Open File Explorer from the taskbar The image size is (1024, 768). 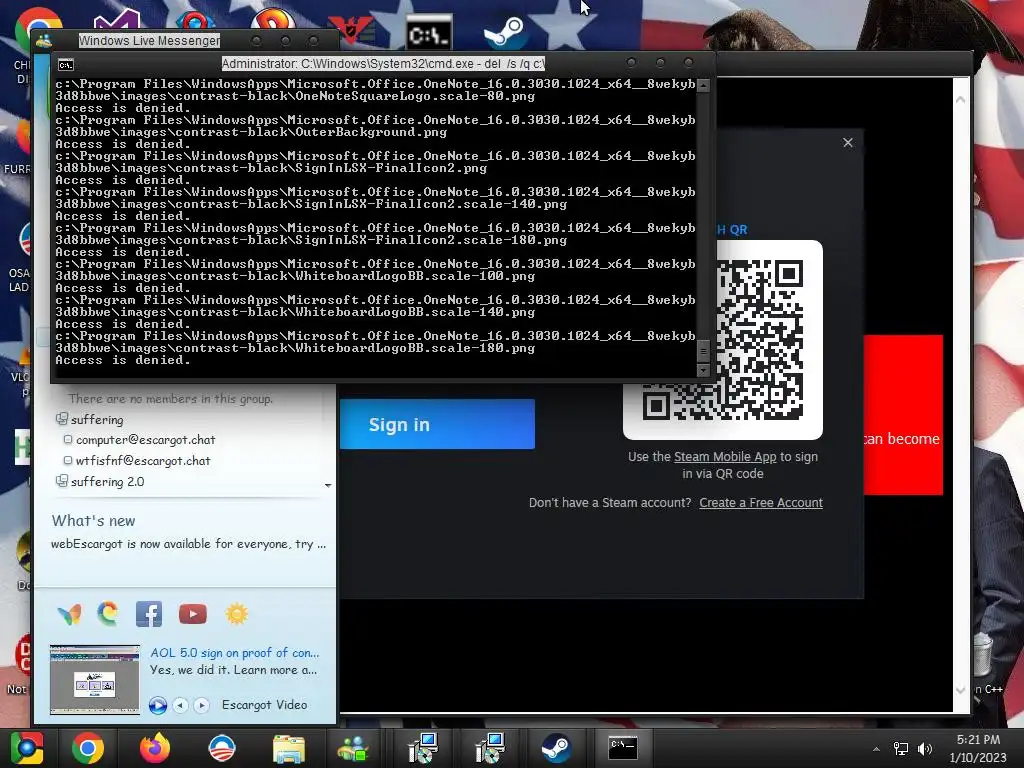point(289,749)
